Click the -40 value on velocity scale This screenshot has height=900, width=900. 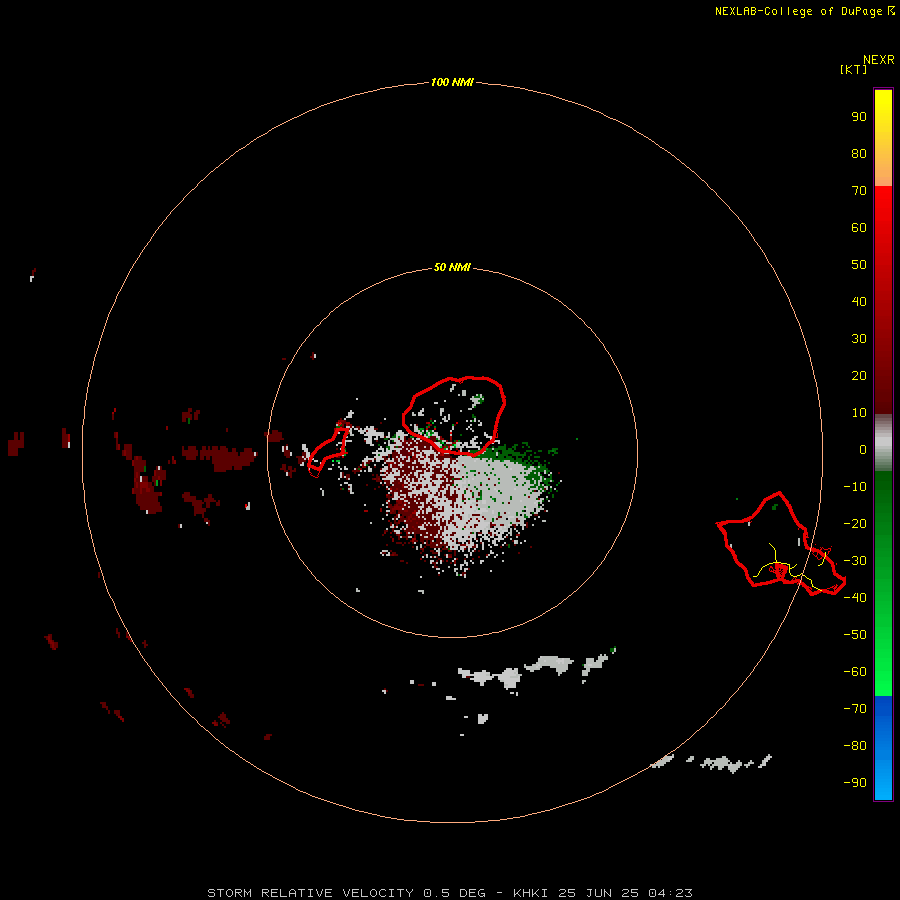855,598
